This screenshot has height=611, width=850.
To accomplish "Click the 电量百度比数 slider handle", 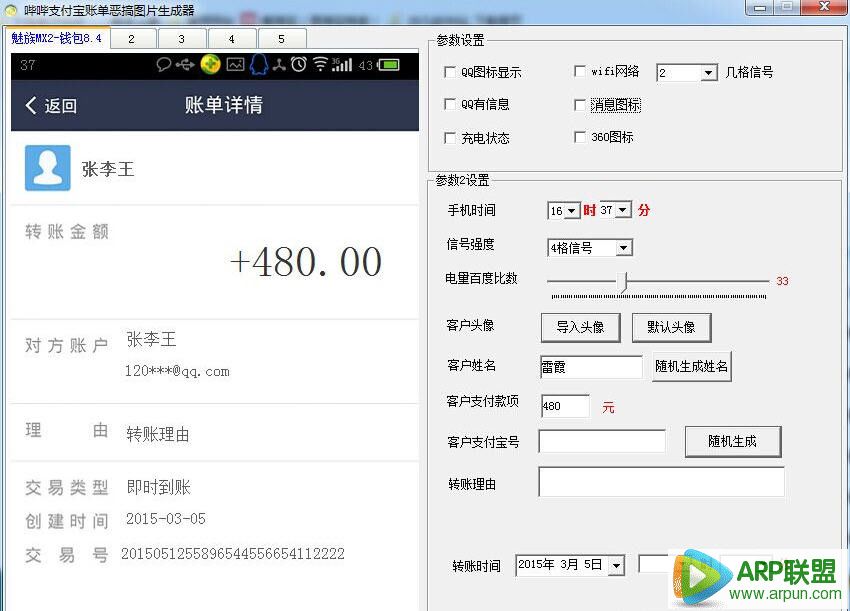I will (x=623, y=282).
